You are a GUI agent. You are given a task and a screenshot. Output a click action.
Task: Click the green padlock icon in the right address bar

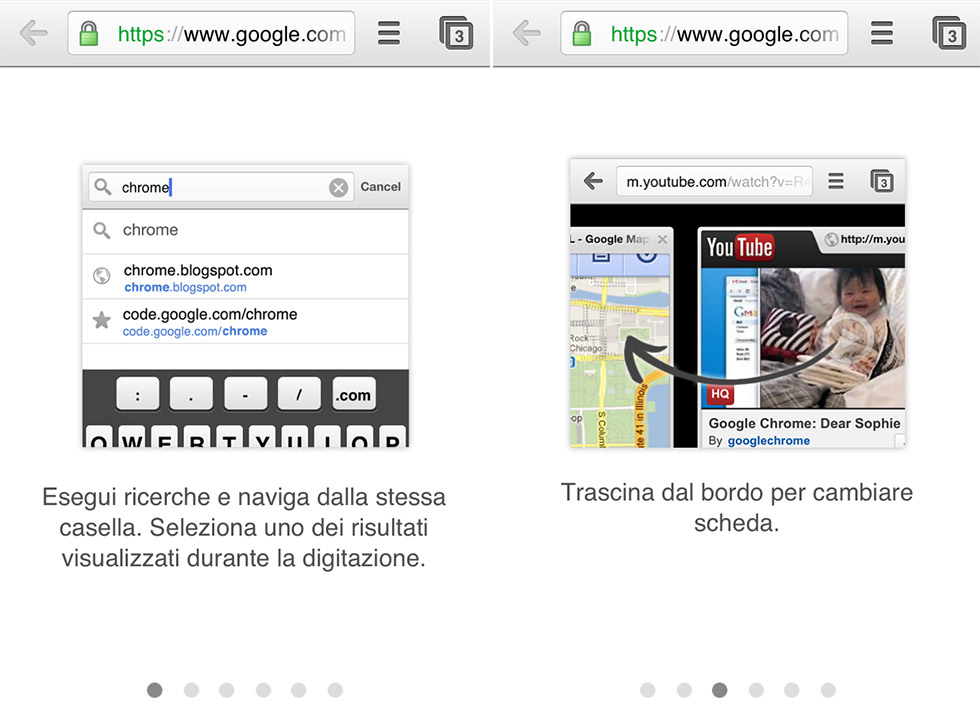582,33
